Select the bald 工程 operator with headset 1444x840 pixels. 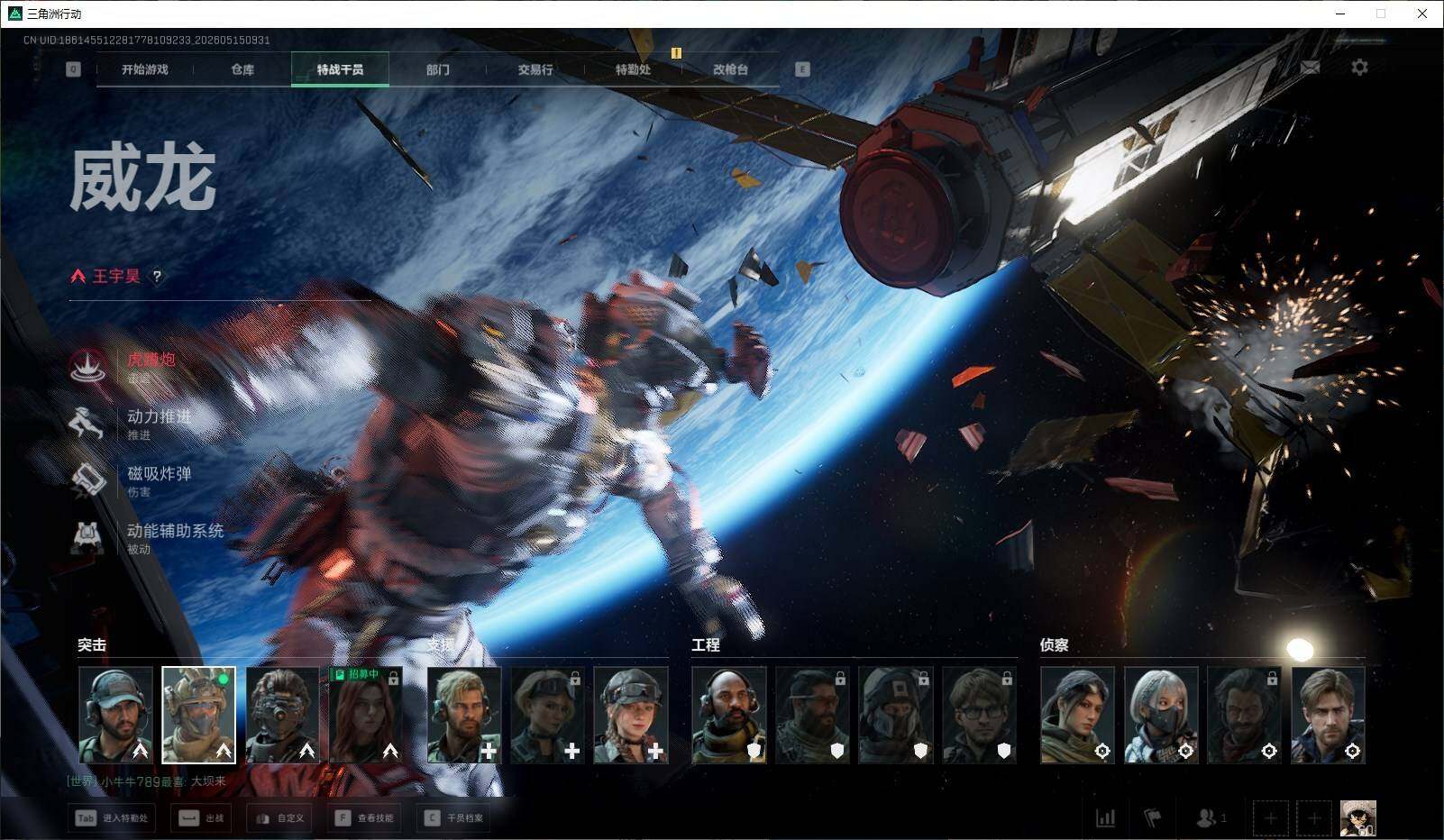(729, 715)
